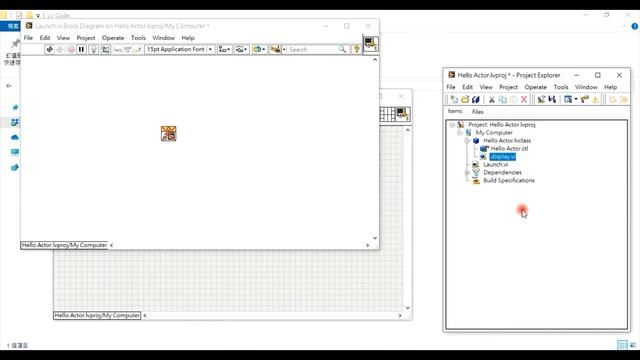Show Context Help with the question mark
Screen dimensions: 640x360
(356, 49)
